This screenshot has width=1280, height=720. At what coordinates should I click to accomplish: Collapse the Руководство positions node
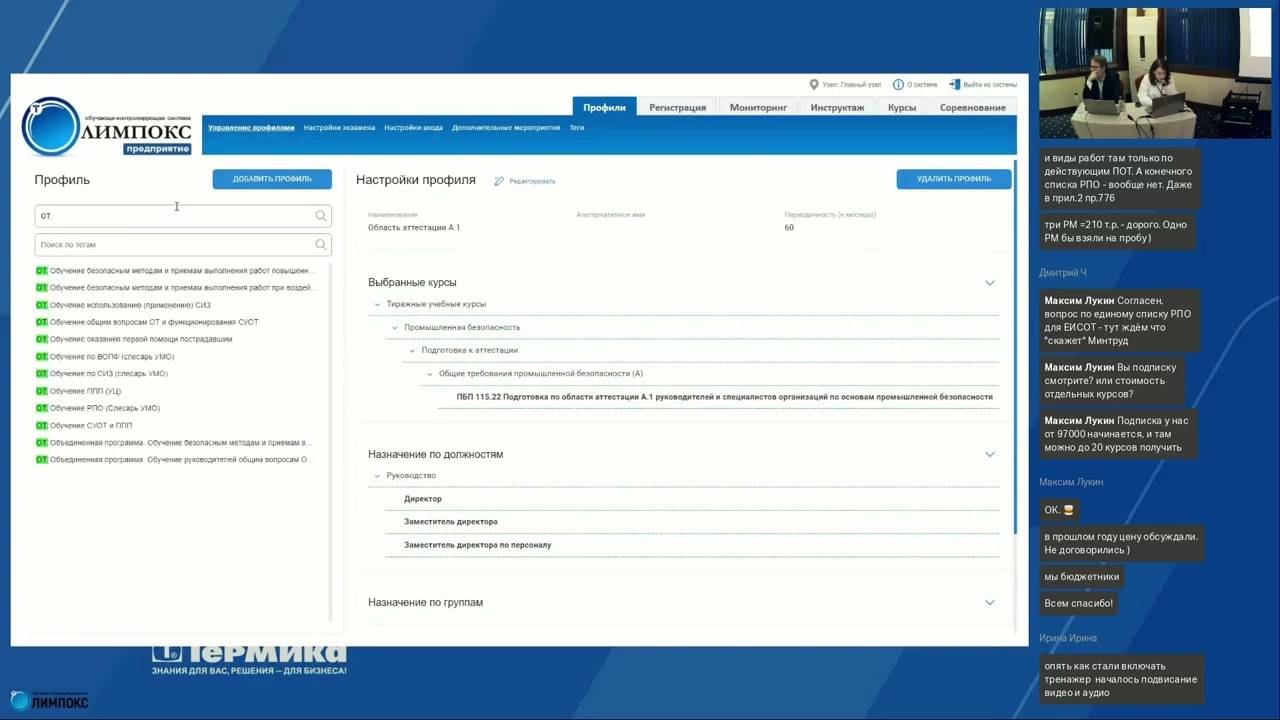(x=377, y=476)
